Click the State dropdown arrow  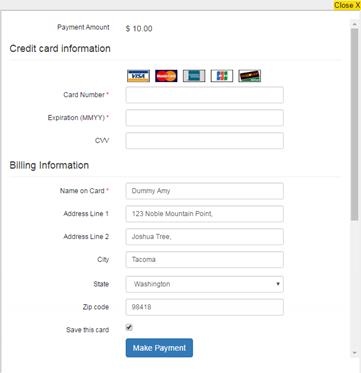pyautogui.click(x=278, y=284)
